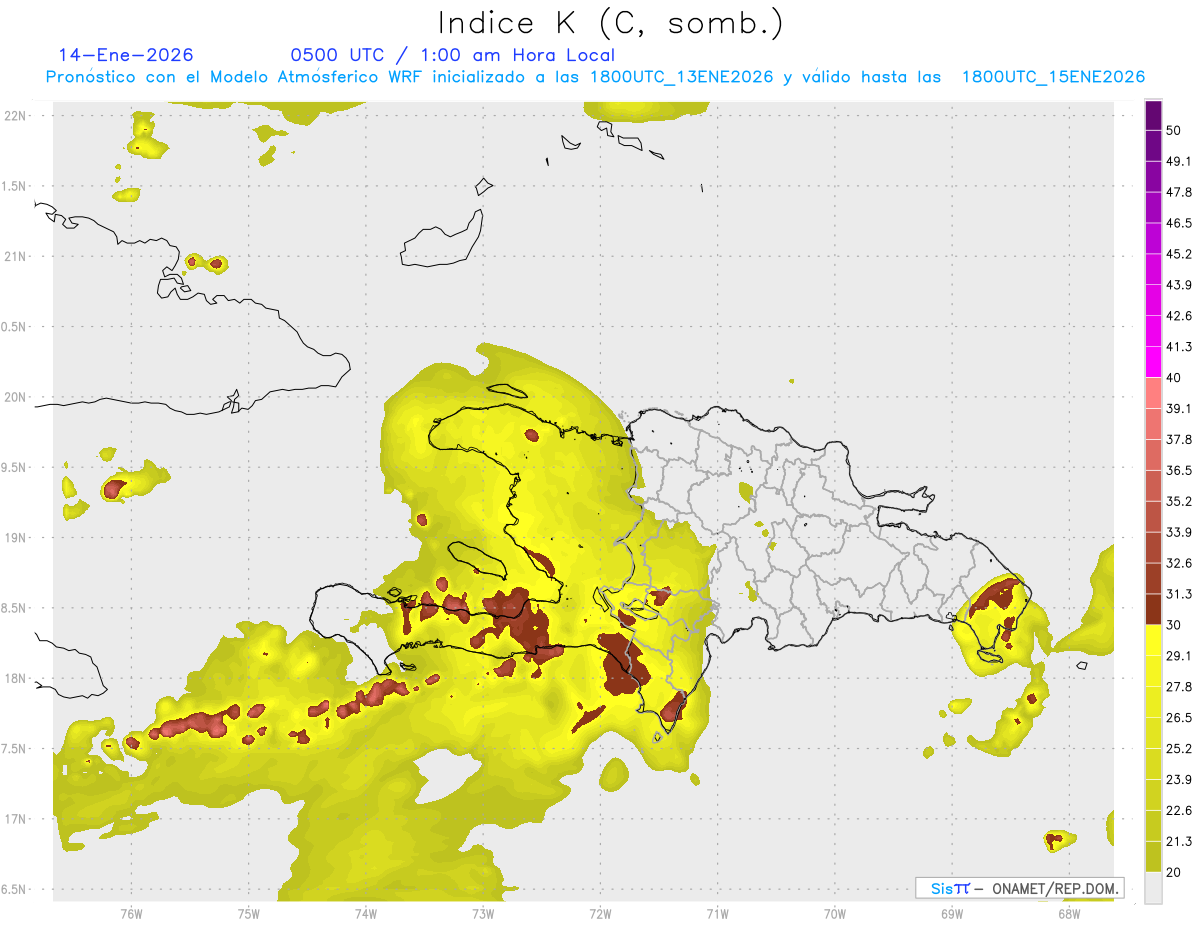Click the "0500 UTC / 1:00 am Hora Local" text
Image resolution: width=1200 pixels, height=927 pixels.
pyautogui.click(x=452, y=55)
